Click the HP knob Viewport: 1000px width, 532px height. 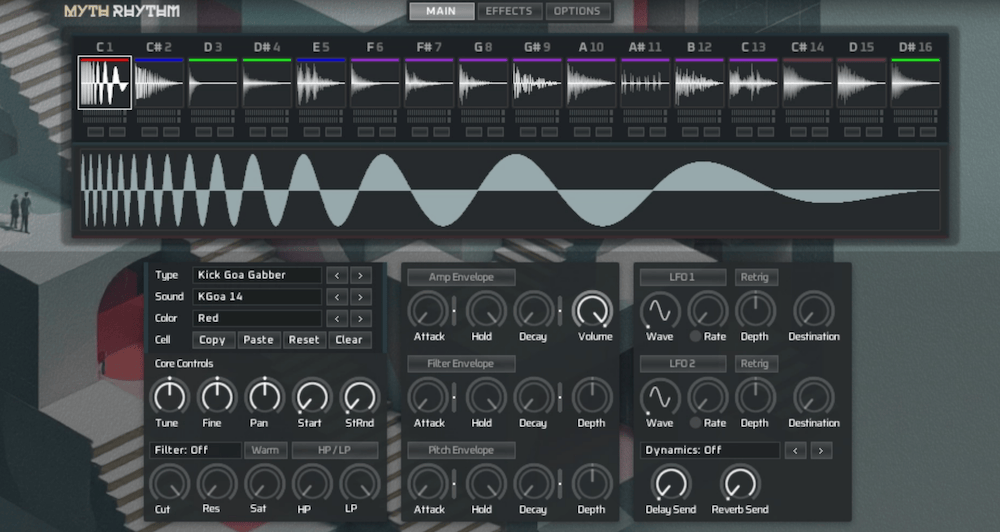[x=312, y=483]
